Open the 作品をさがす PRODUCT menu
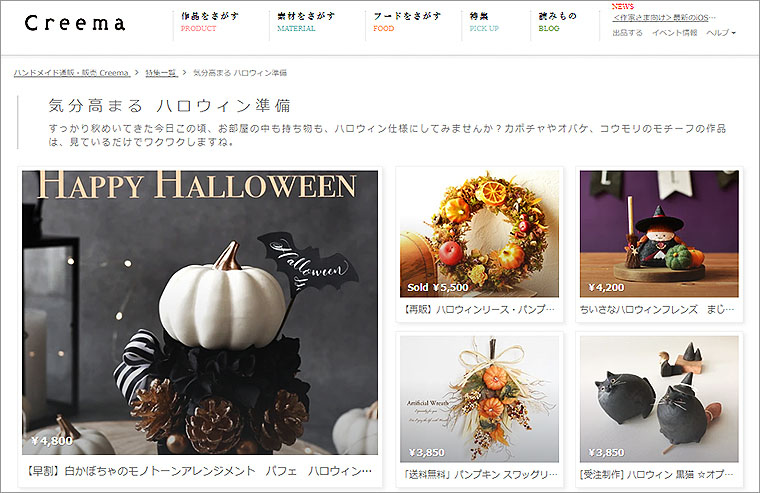The height and width of the screenshot is (493, 760). [x=210, y=22]
